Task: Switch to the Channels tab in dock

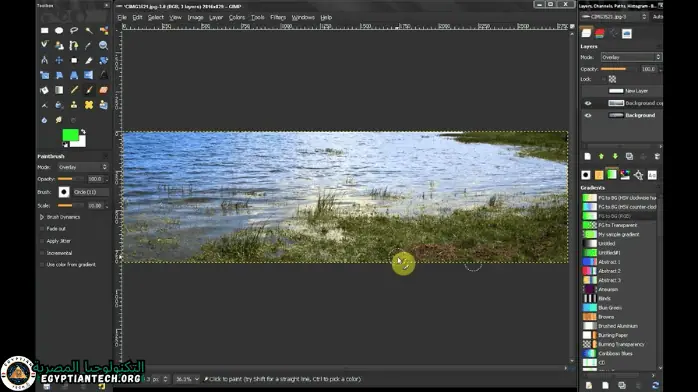Action: 600,33
